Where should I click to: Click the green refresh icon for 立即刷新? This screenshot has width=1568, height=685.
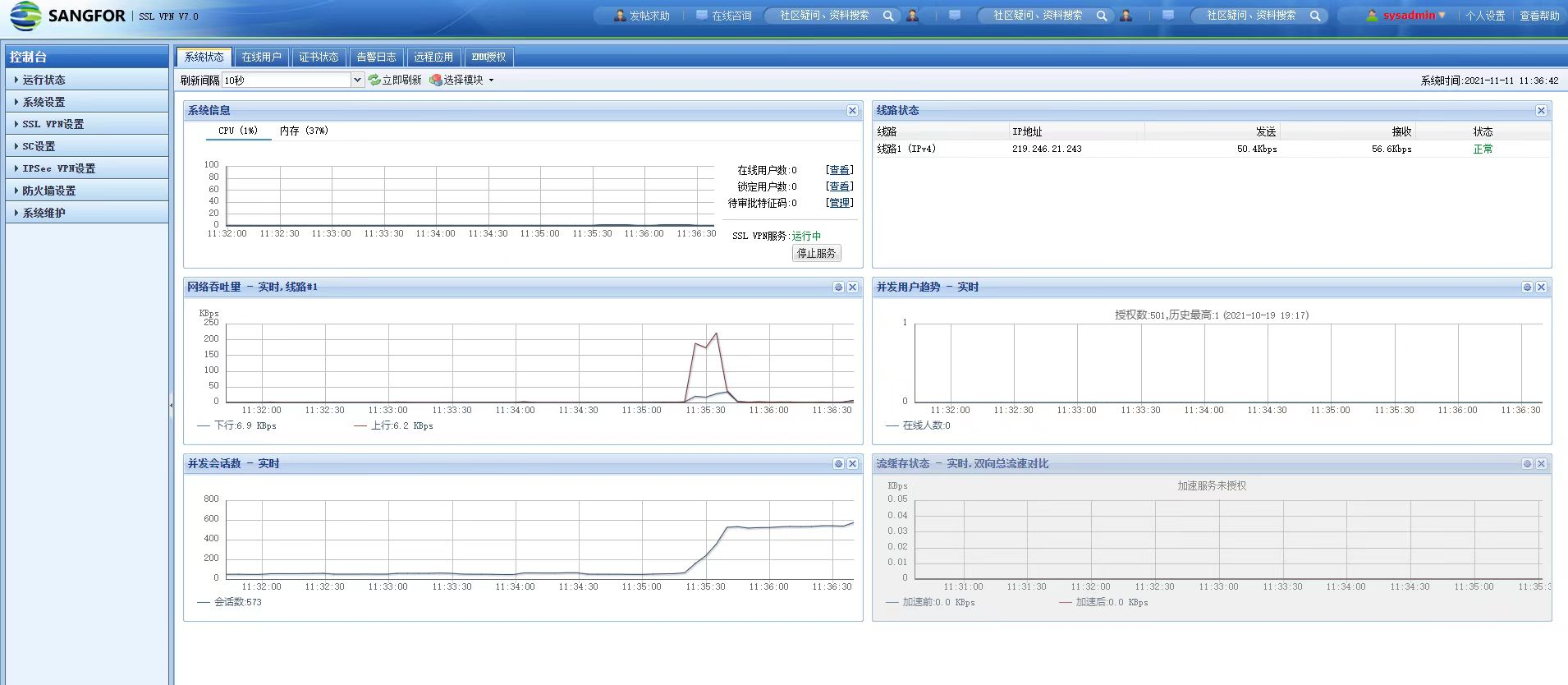click(374, 80)
